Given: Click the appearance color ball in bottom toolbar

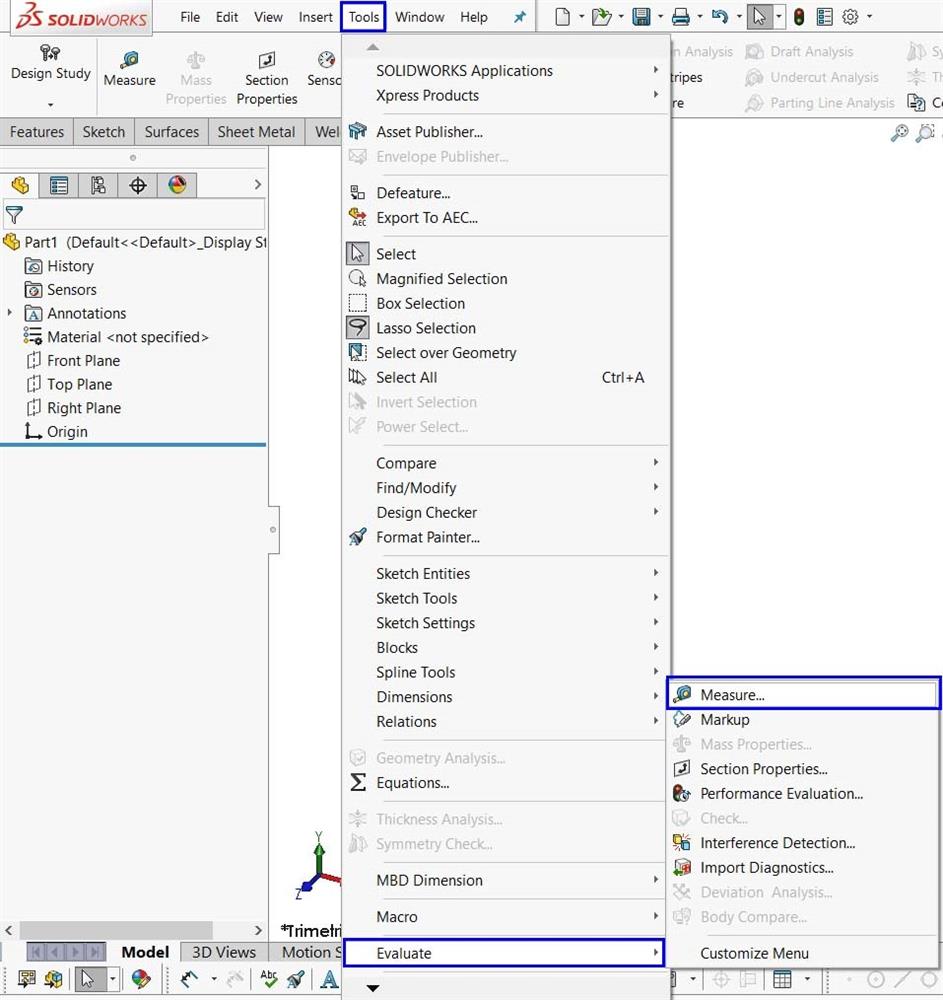Looking at the screenshot, I should (141, 978).
